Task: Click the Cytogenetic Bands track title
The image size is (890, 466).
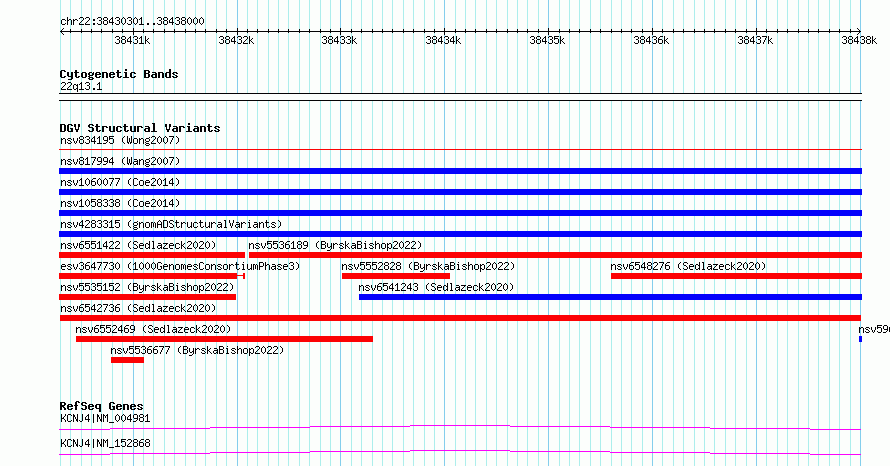Action: 119,74
